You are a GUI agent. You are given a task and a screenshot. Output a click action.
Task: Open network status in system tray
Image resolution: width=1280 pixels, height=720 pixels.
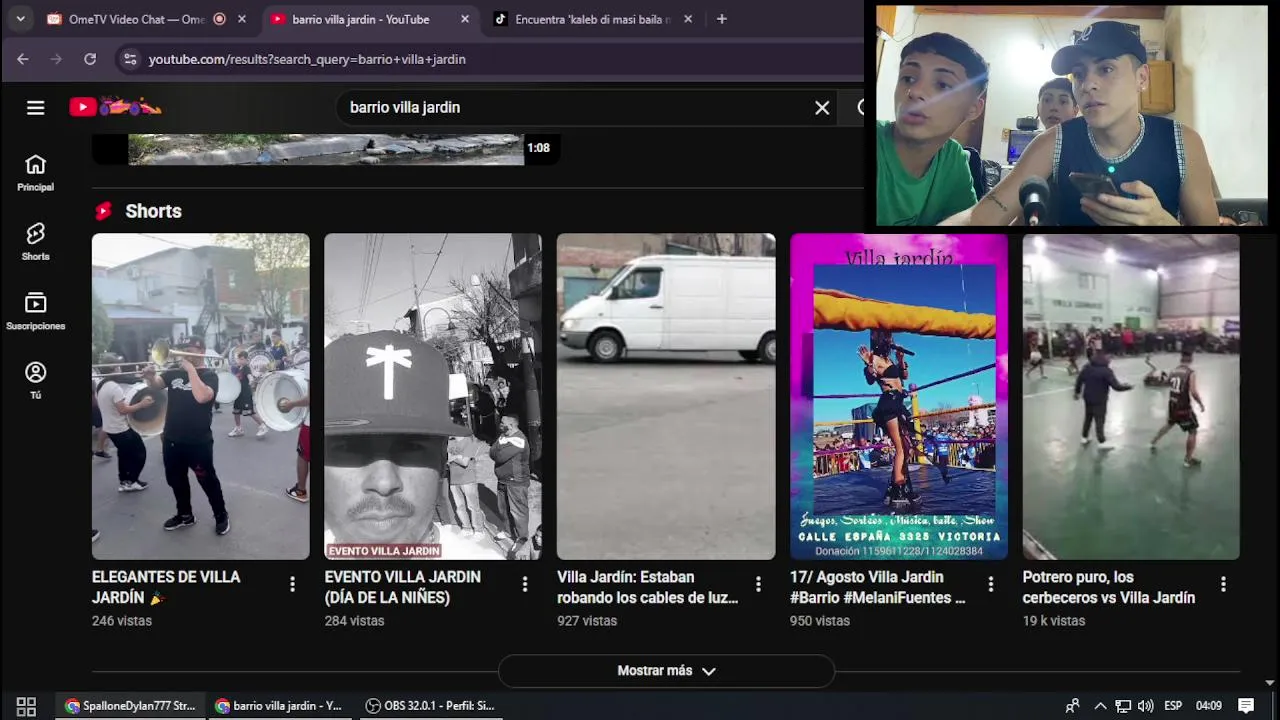1123,706
